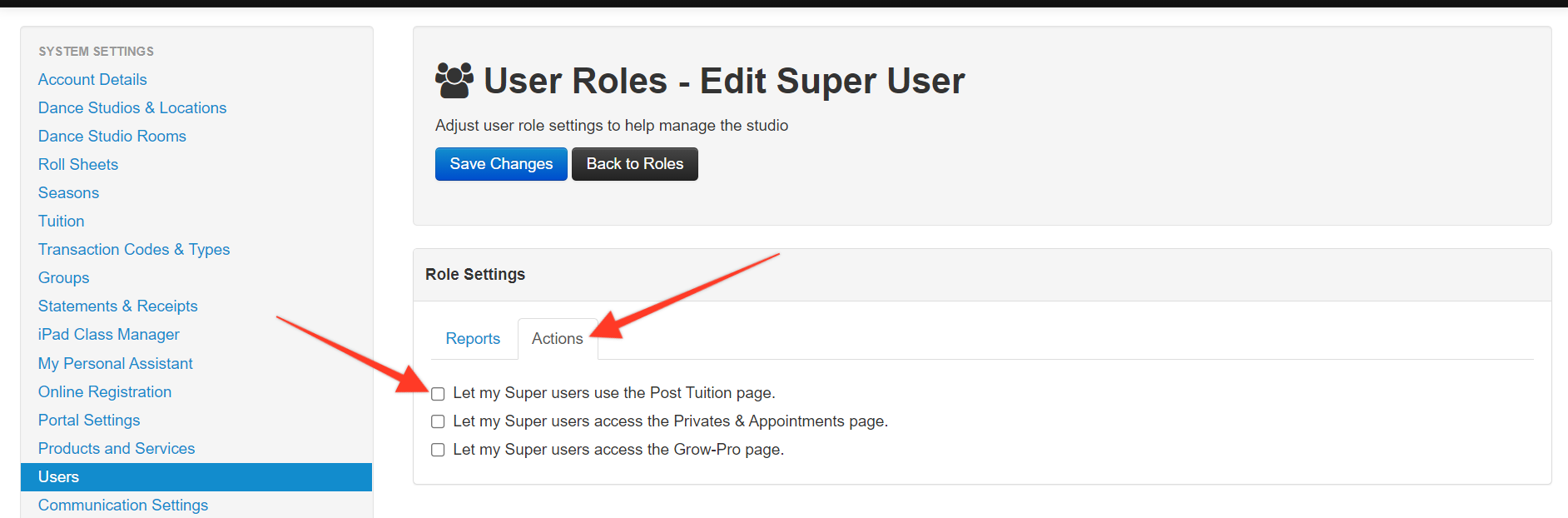Navigate to Seasons
The width and height of the screenshot is (1568, 518).
click(x=68, y=192)
